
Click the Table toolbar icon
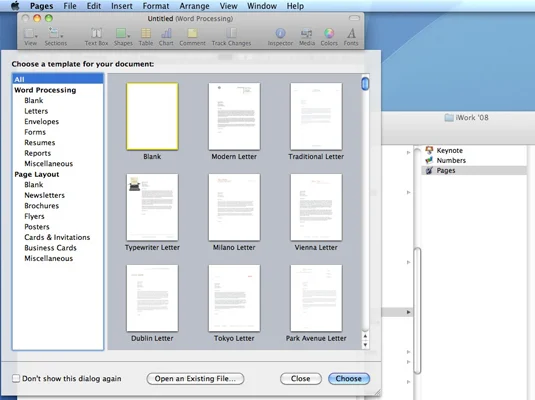click(146, 33)
